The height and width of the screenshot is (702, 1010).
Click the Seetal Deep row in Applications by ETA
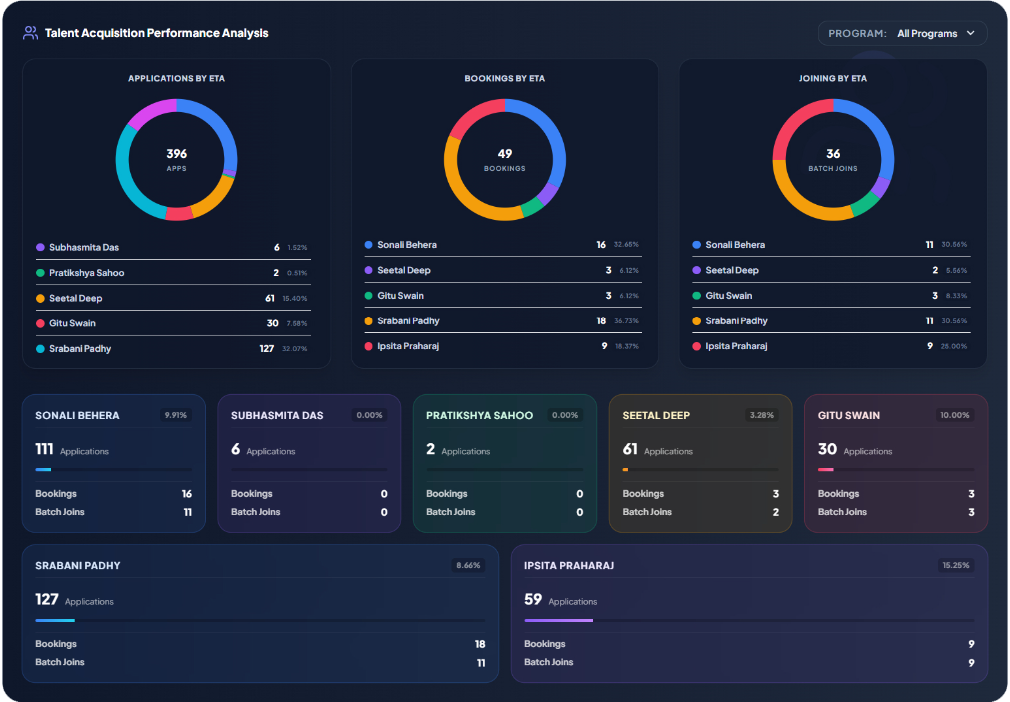pos(173,298)
